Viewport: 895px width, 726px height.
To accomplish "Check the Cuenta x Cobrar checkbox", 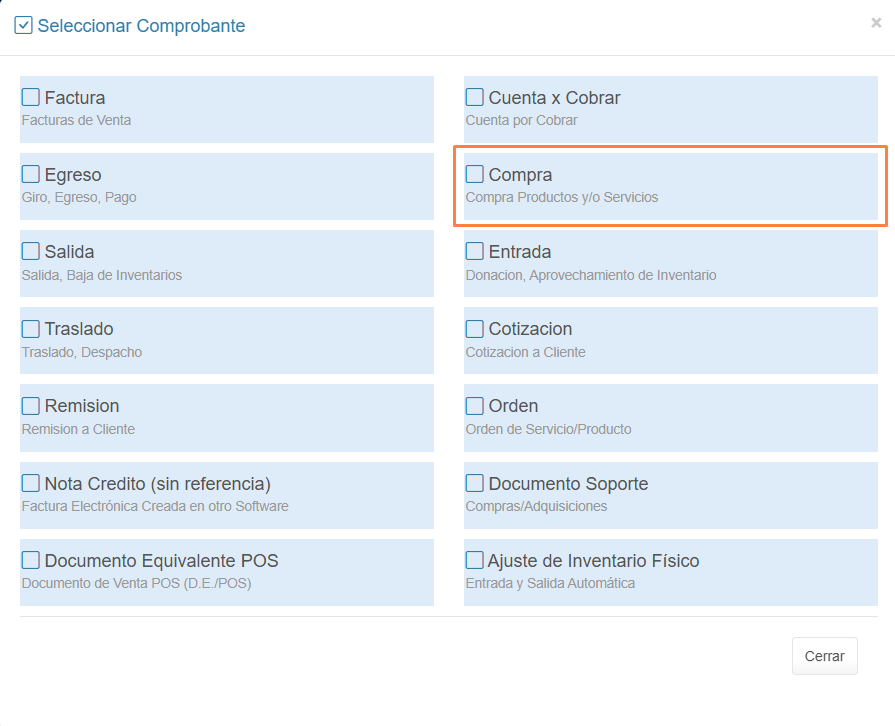I will click(x=475, y=97).
